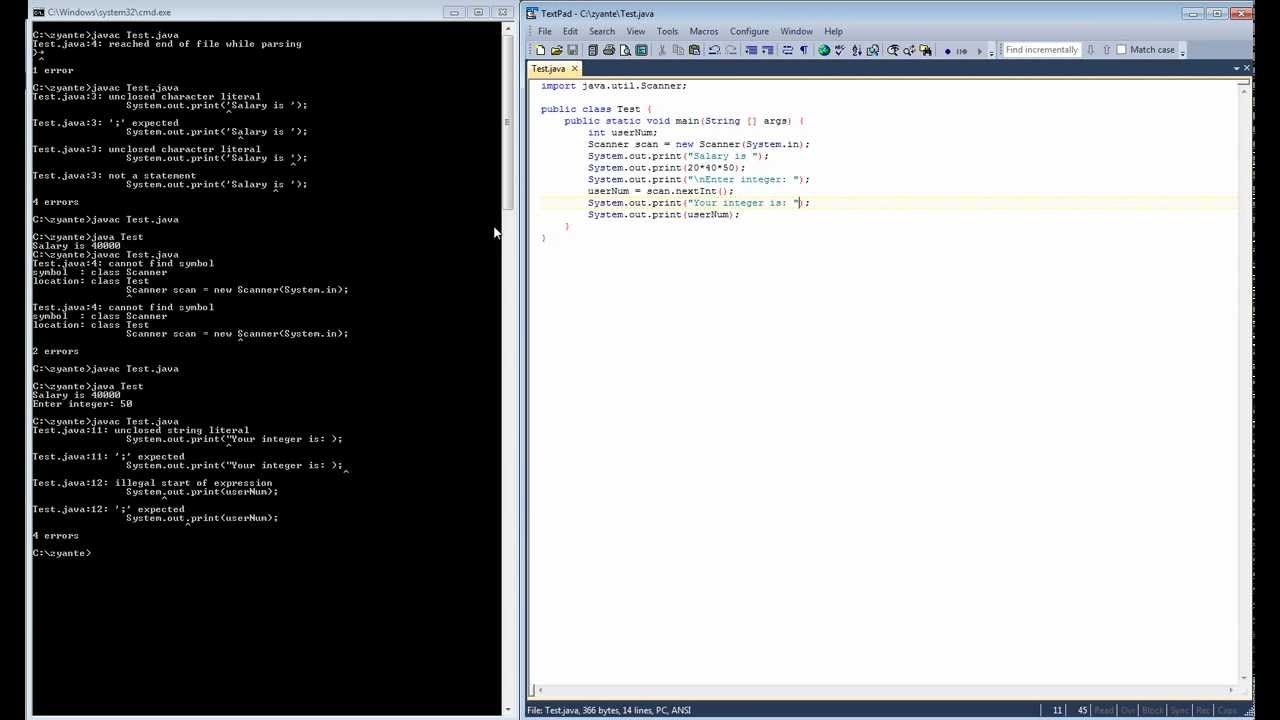Open the Help menu

pyautogui.click(x=833, y=31)
